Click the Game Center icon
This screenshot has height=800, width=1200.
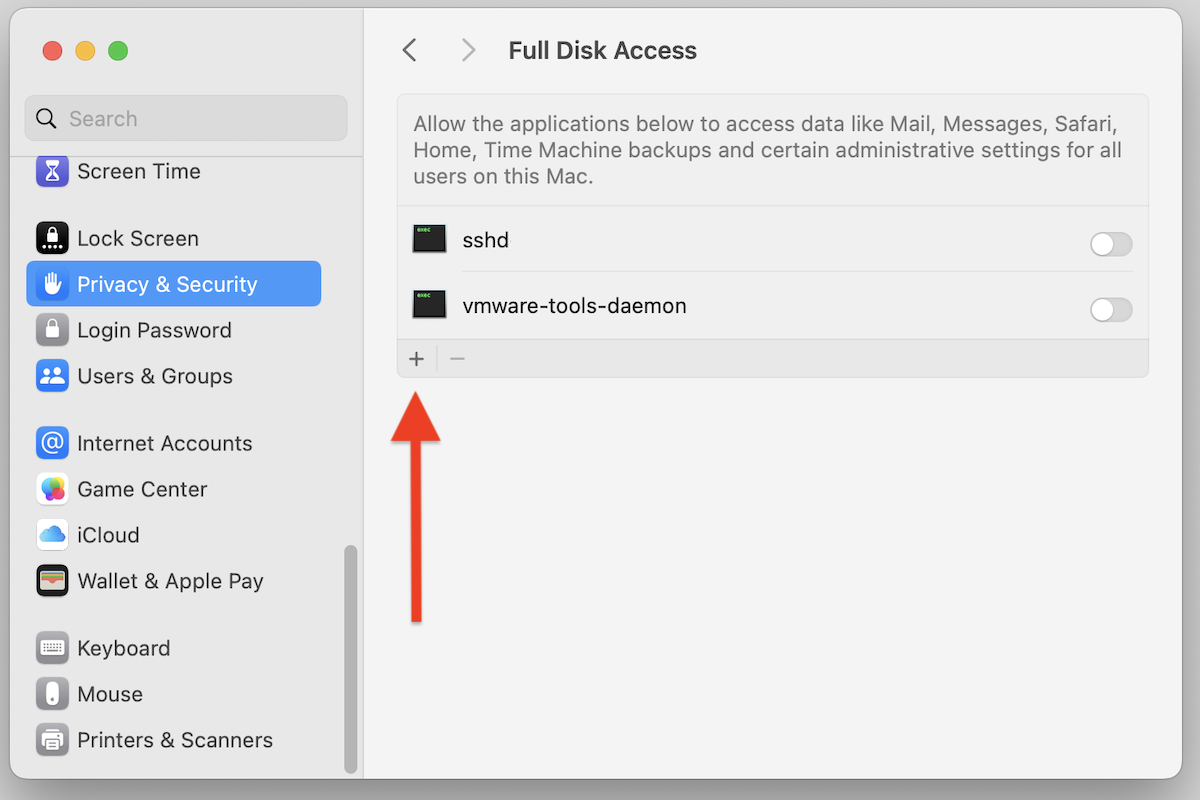click(x=52, y=489)
